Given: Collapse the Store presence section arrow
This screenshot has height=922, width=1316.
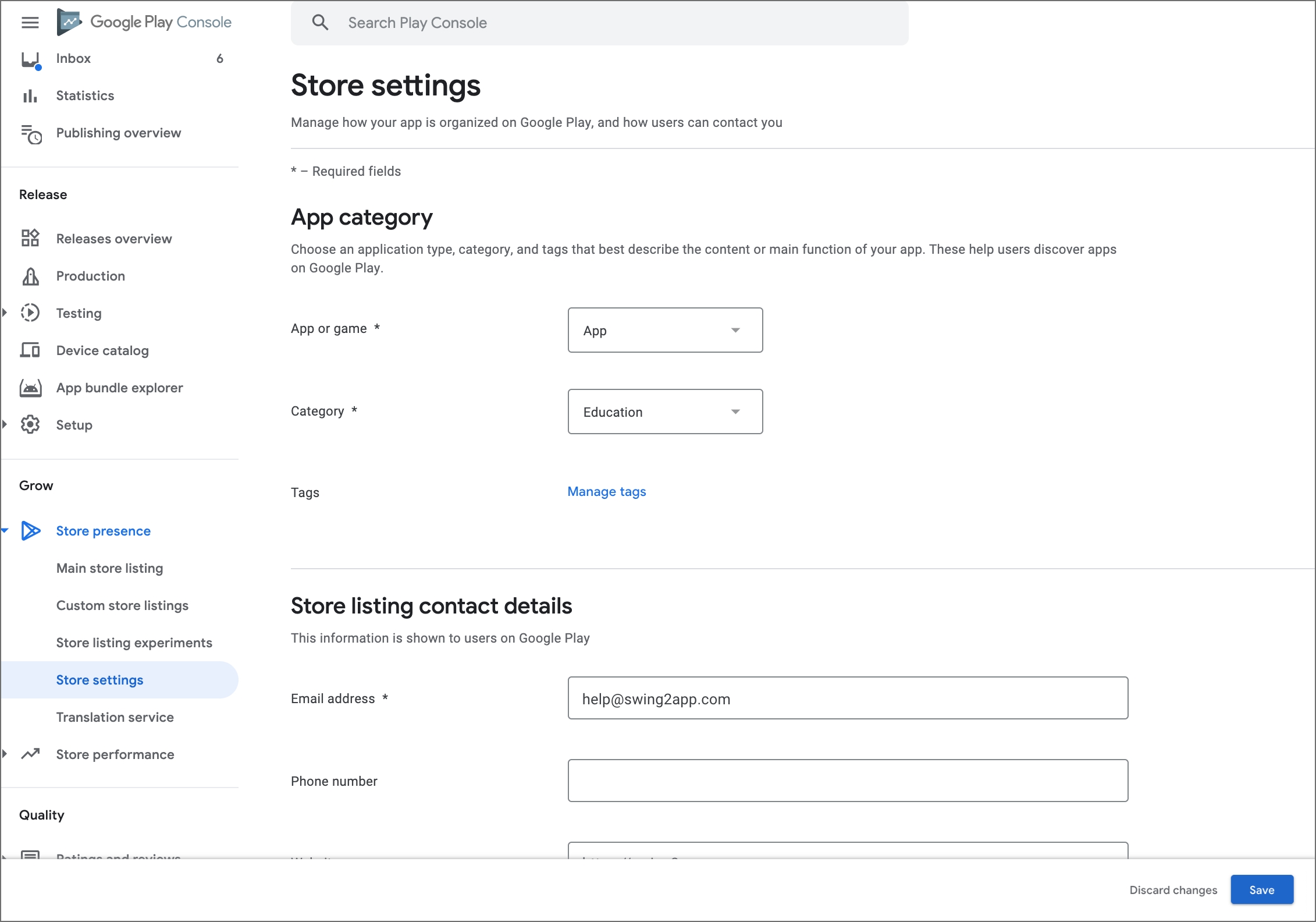Looking at the screenshot, I should tap(5, 530).
